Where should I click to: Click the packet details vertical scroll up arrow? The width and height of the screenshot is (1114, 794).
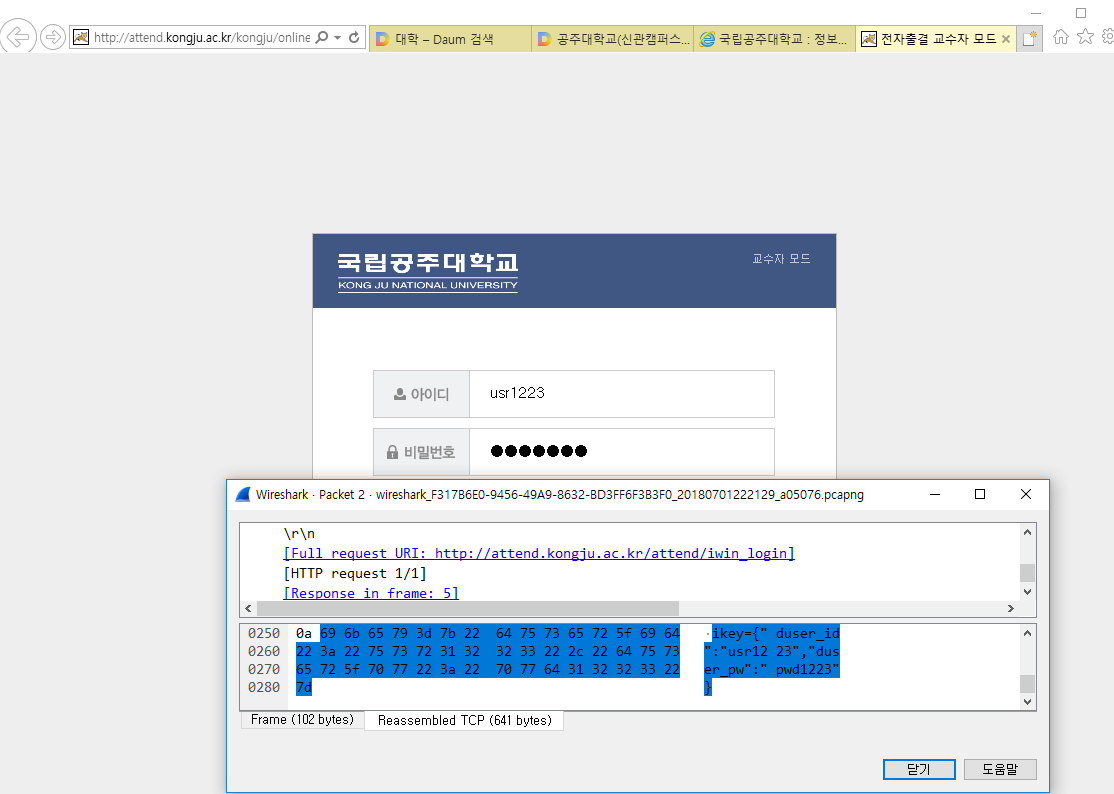coord(1027,532)
